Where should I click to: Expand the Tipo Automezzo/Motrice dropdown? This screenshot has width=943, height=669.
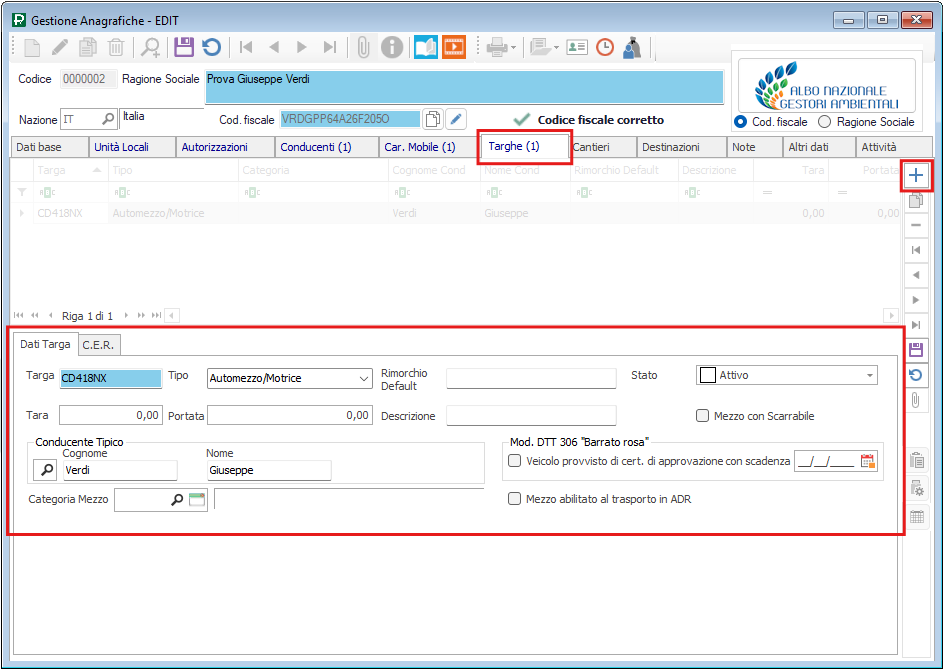pyautogui.click(x=363, y=378)
